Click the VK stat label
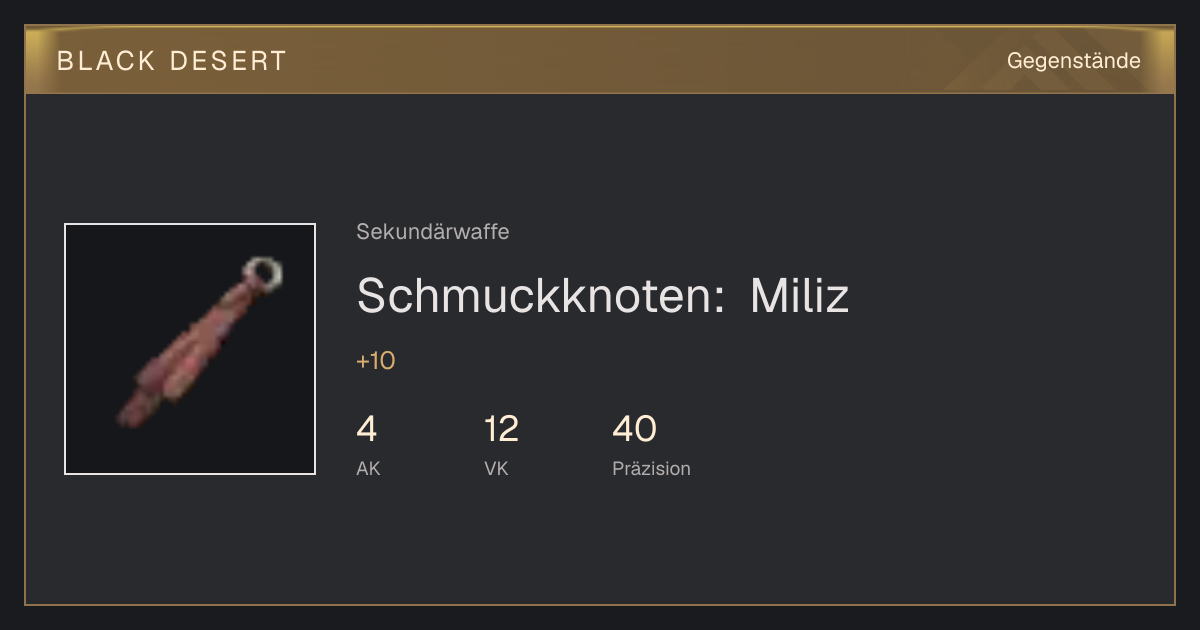The height and width of the screenshot is (630, 1200). 496,468
